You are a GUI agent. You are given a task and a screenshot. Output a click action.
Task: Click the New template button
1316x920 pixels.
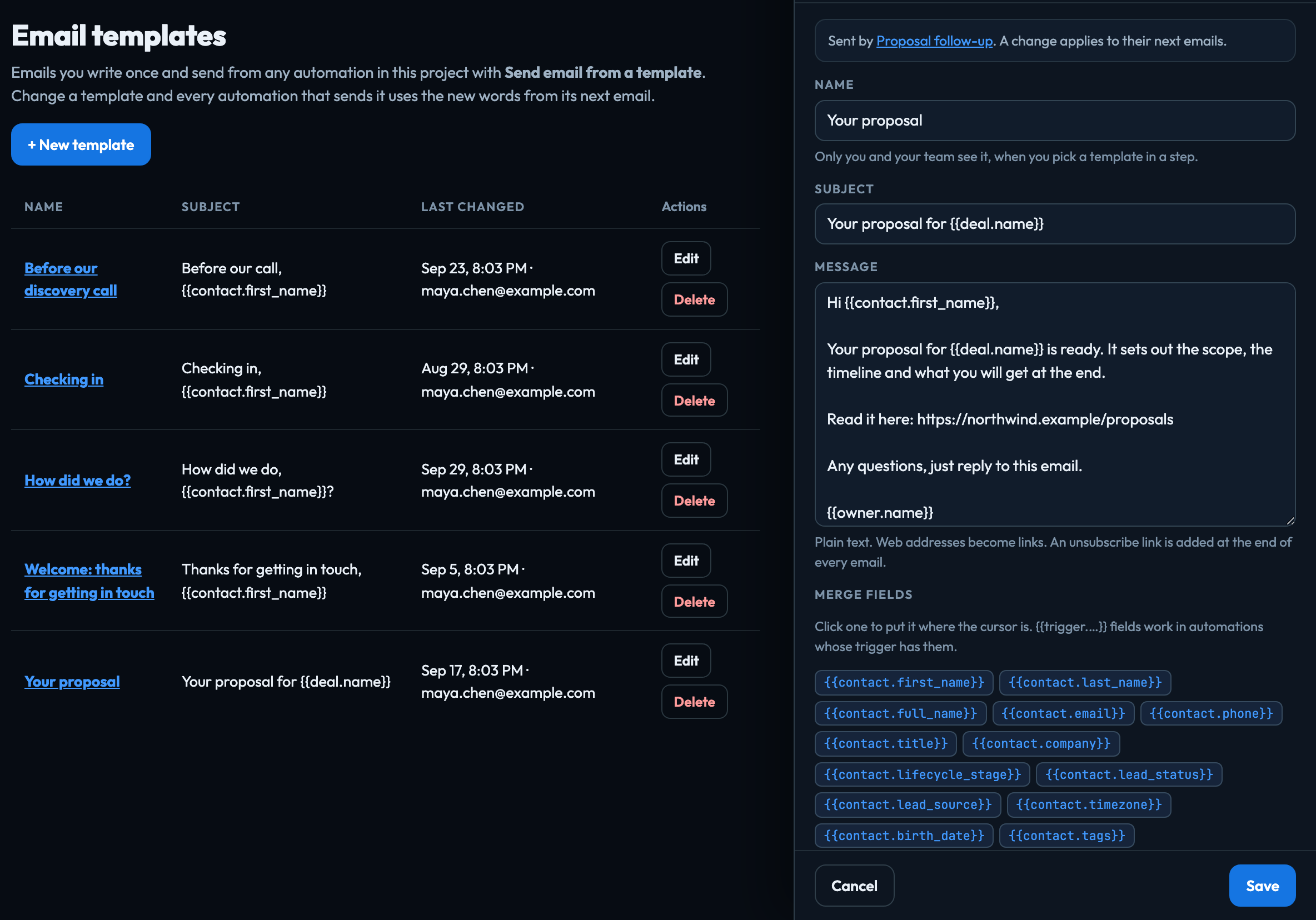click(x=81, y=144)
